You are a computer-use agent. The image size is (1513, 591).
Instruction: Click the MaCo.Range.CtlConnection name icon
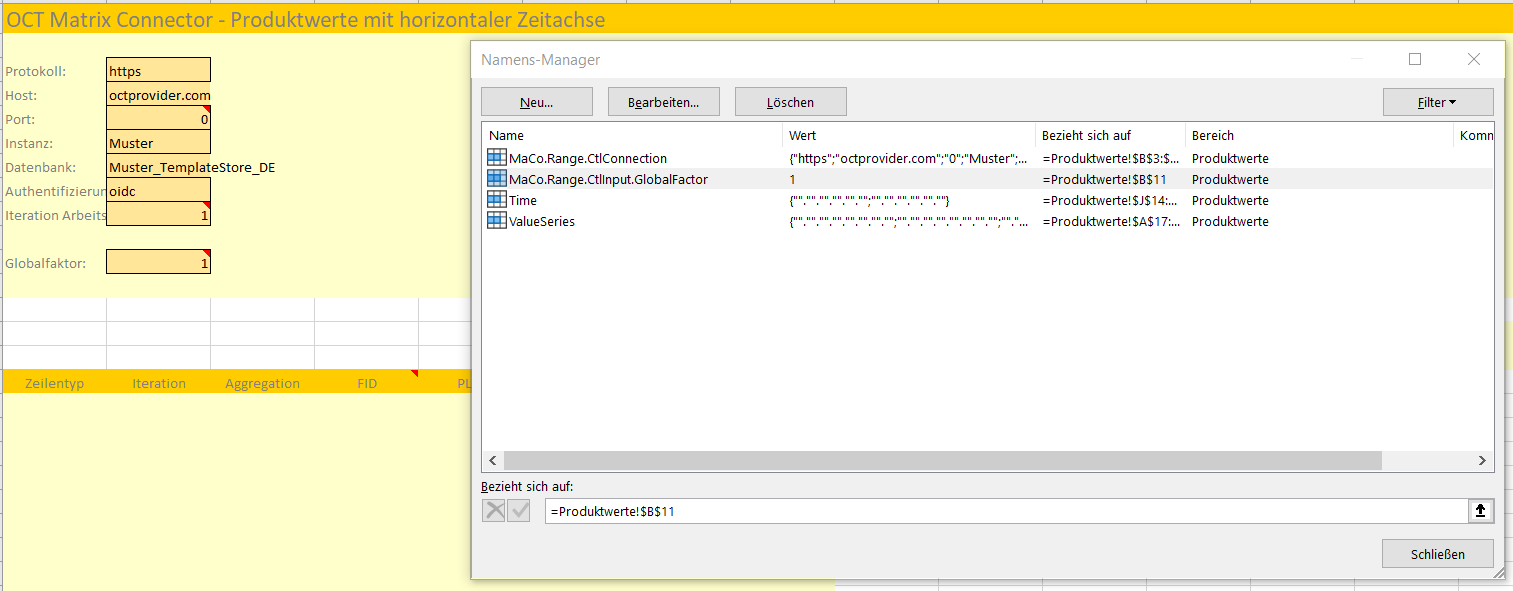pos(496,158)
